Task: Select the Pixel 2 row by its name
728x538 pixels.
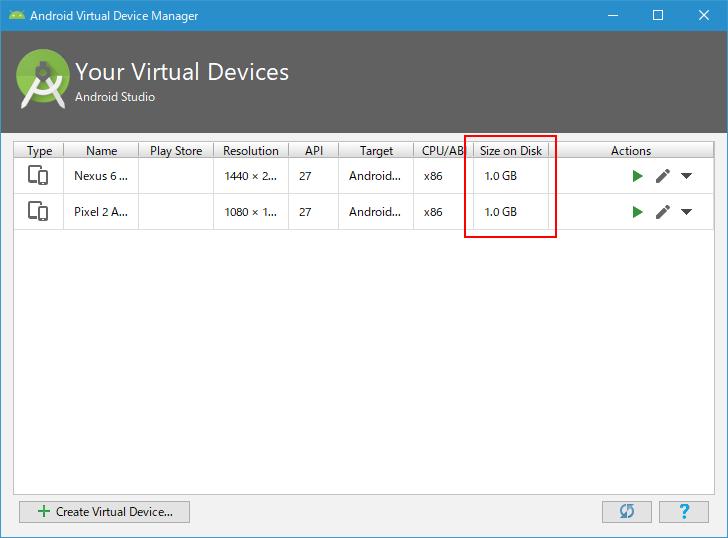Action: click(101, 212)
